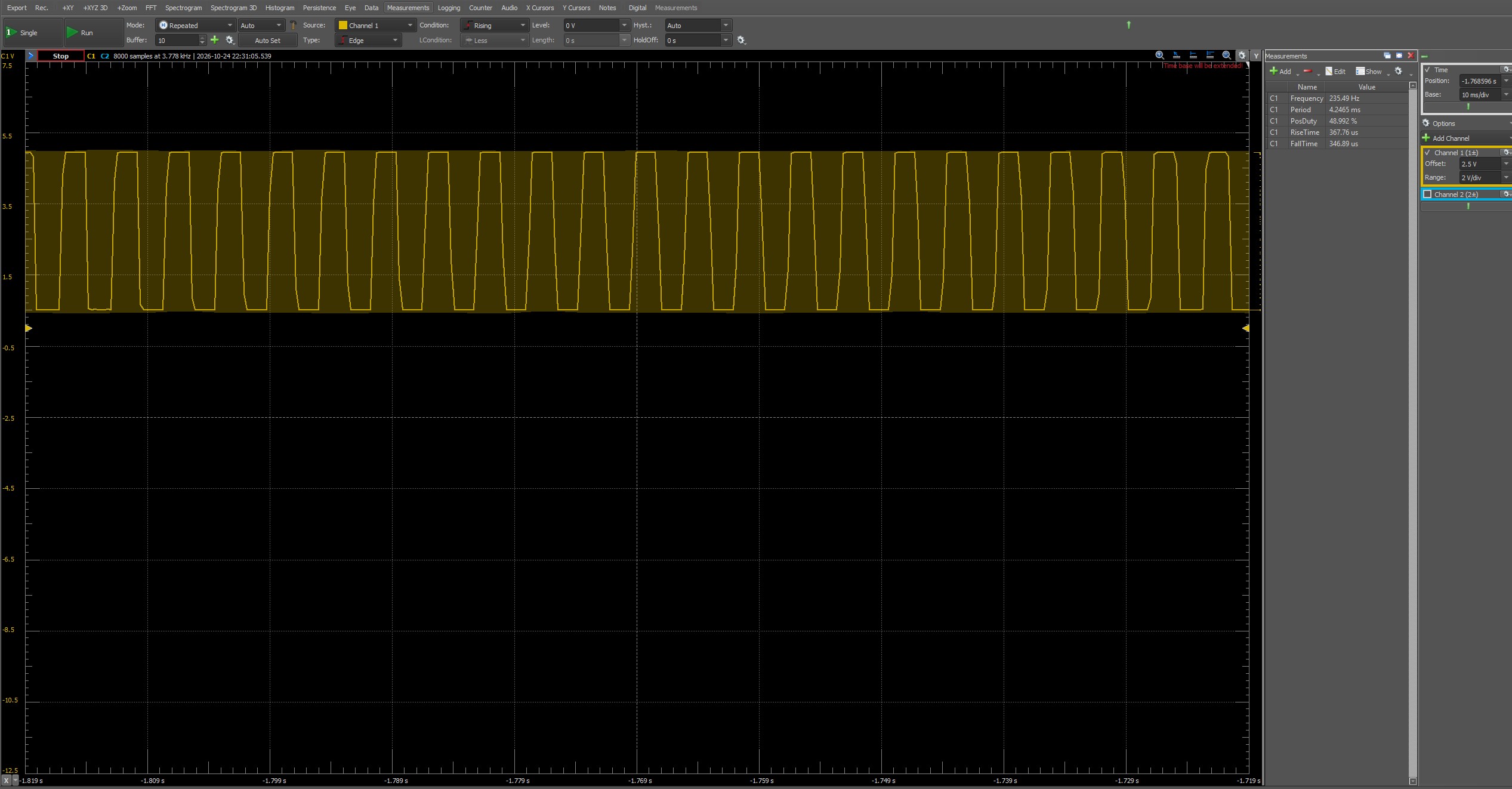Add a new buffer with green plus
The width and height of the screenshot is (1512, 789).
pyautogui.click(x=215, y=40)
